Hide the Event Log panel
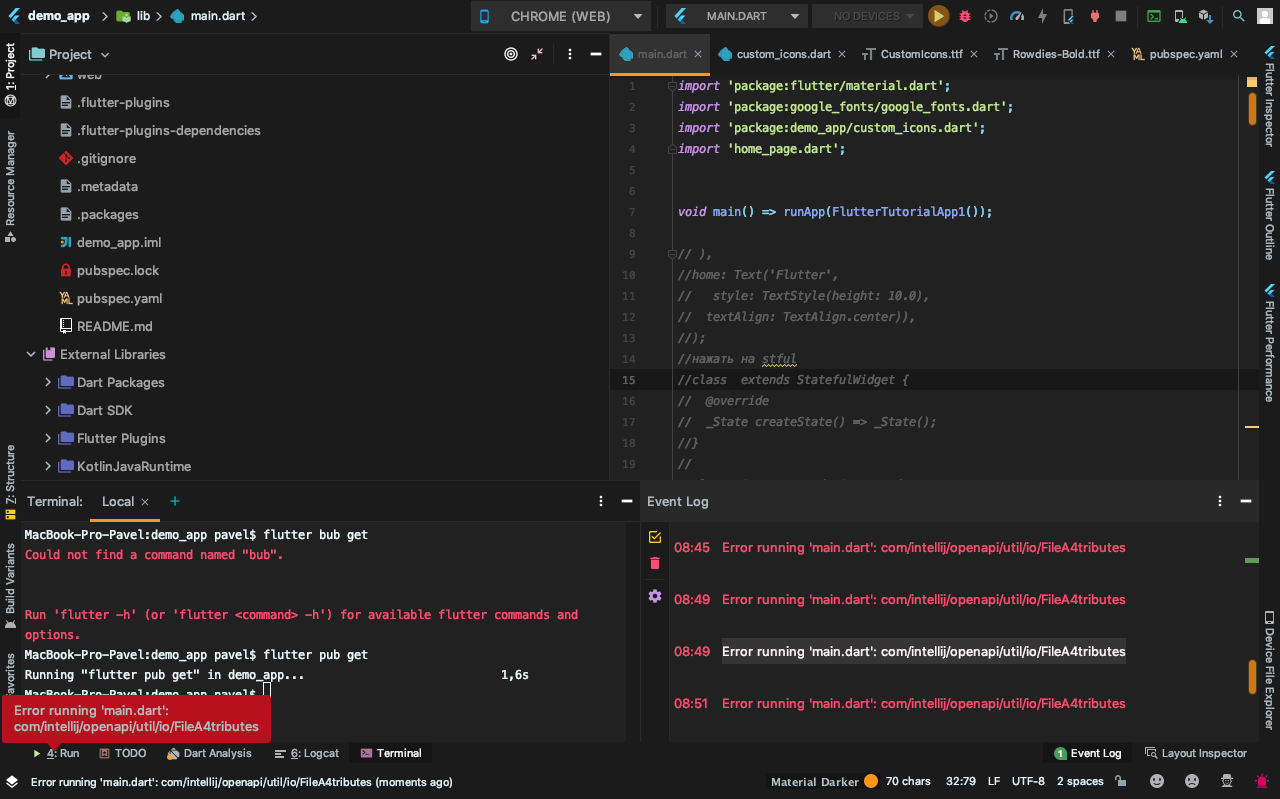1280x799 pixels. (x=1246, y=501)
